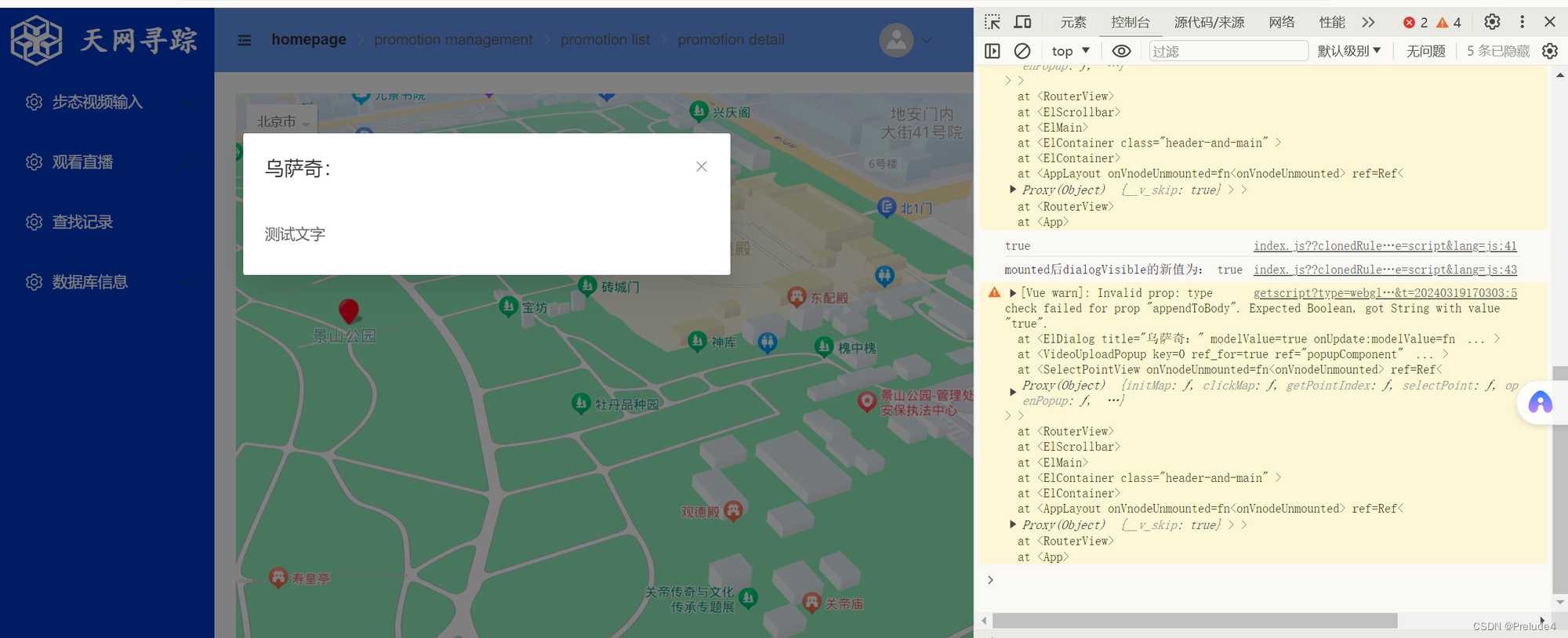Open index.js link ending js:41
The height and width of the screenshot is (638, 1568).
[1385, 246]
